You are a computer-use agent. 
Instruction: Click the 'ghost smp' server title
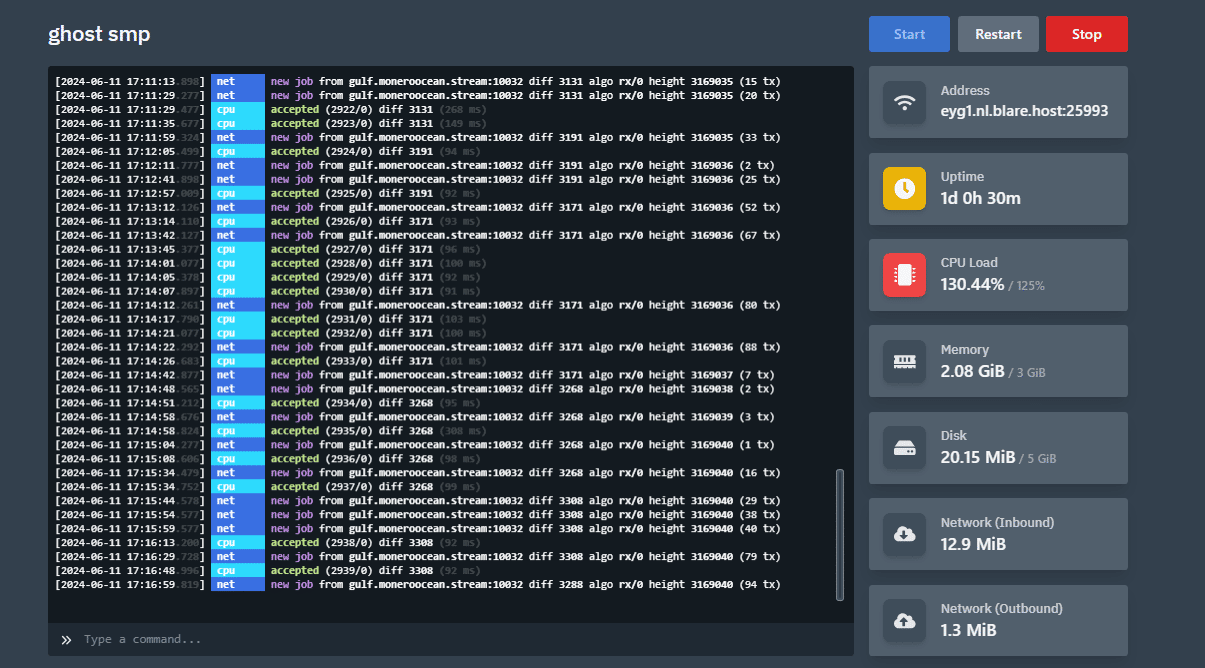click(99, 33)
